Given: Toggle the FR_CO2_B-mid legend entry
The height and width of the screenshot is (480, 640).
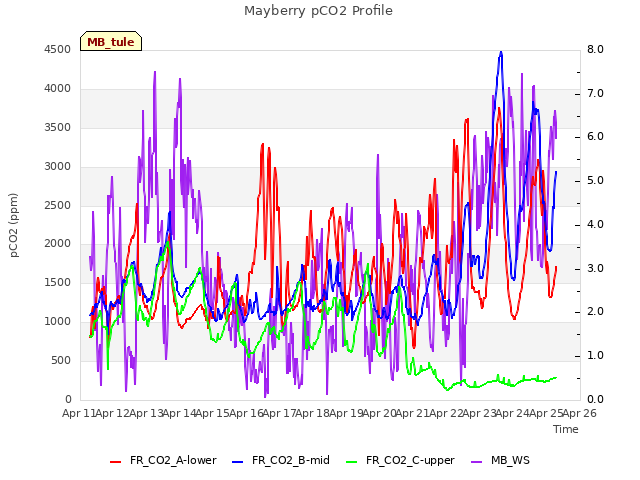Looking at the screenshot, I should pos(281,460).
